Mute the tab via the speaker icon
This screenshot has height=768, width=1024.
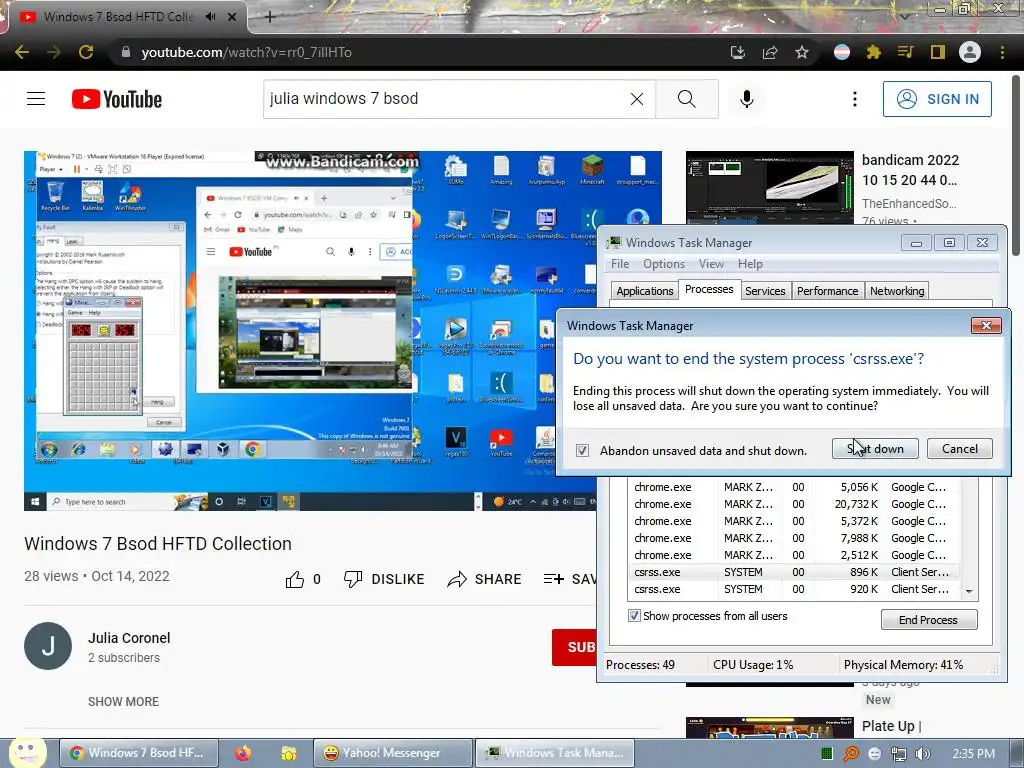click(x=210, y=17)
